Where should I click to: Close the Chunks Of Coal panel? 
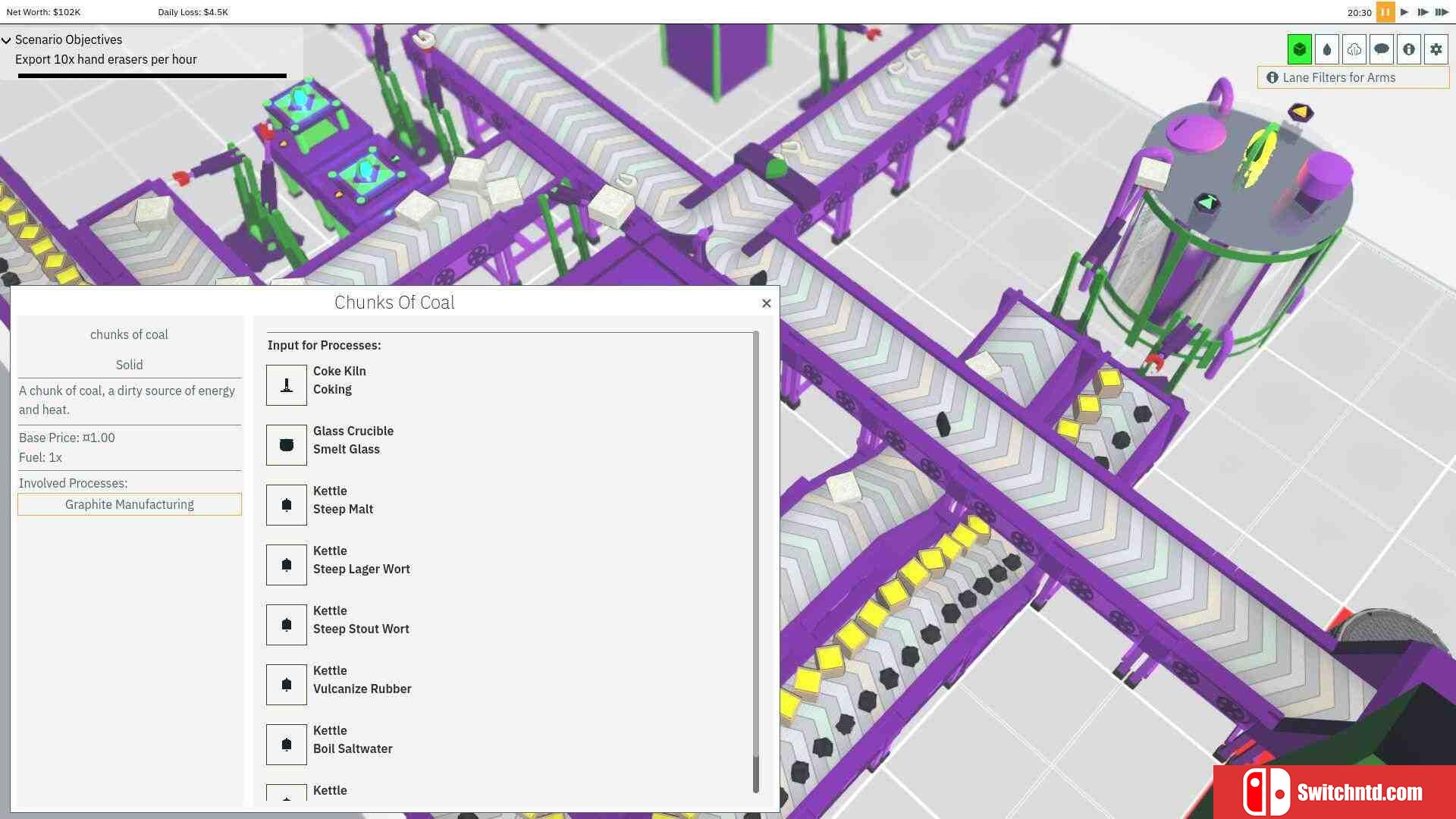767,303
